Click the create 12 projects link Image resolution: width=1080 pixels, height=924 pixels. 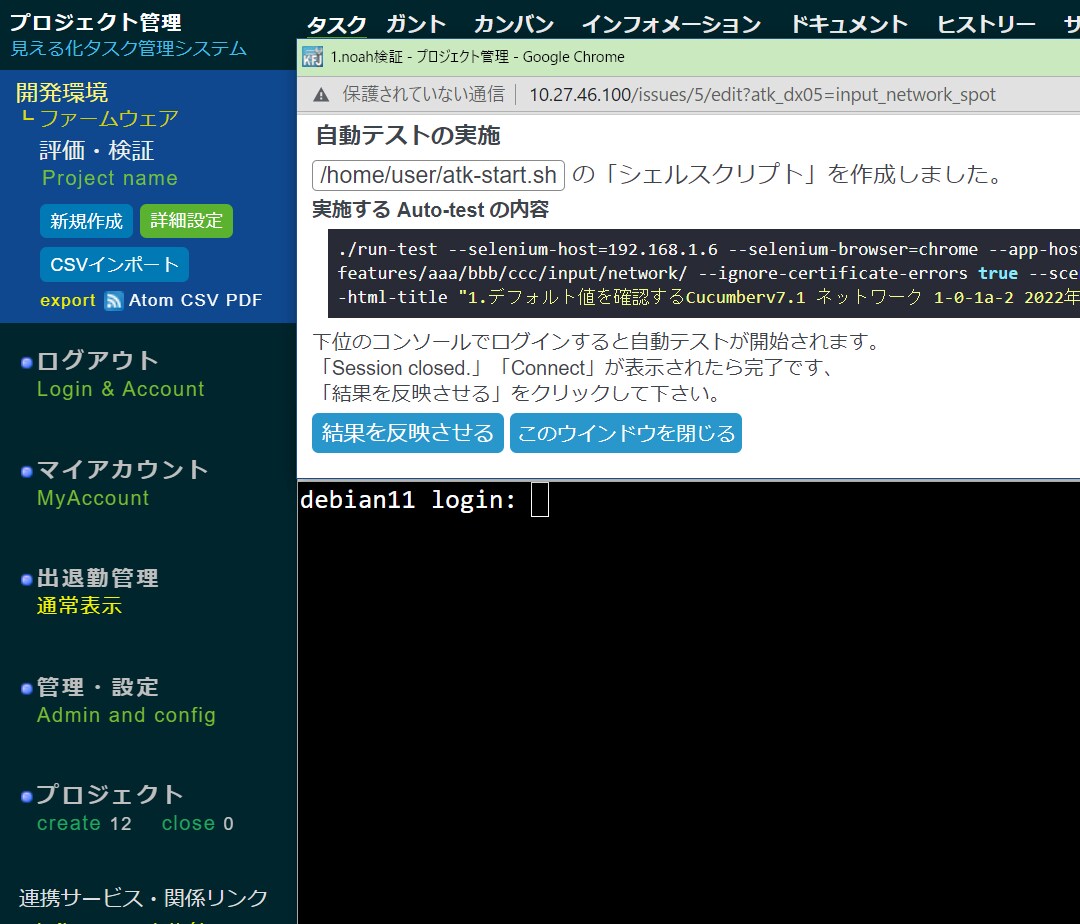[84, 823]
